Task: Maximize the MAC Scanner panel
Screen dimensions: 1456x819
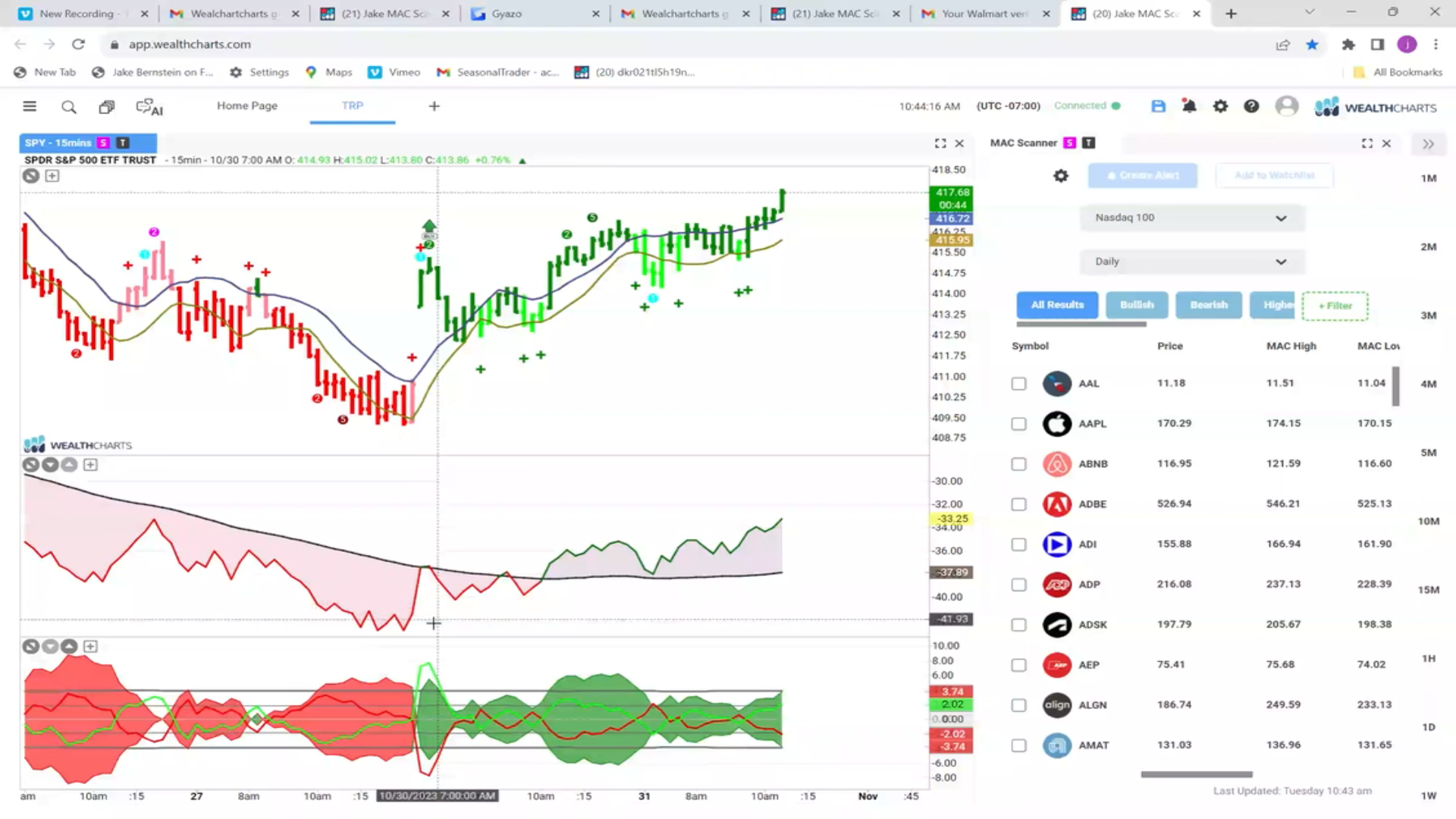Action: [x=1367, y=143]
